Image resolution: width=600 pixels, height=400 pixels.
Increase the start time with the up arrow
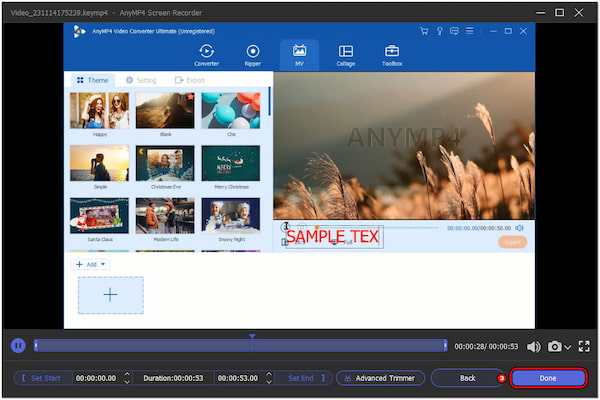127,374
